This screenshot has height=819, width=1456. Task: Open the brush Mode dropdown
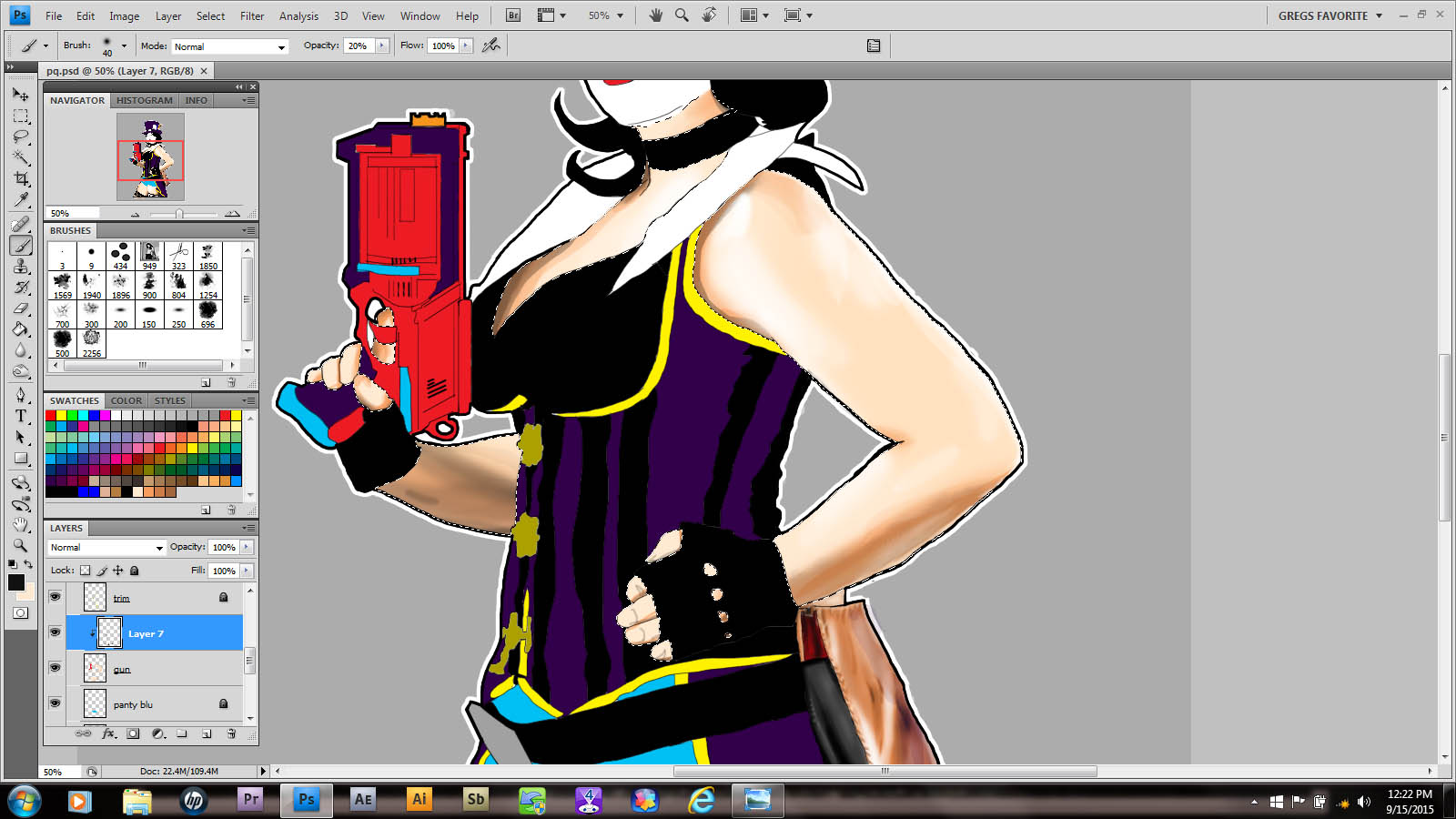229,46
